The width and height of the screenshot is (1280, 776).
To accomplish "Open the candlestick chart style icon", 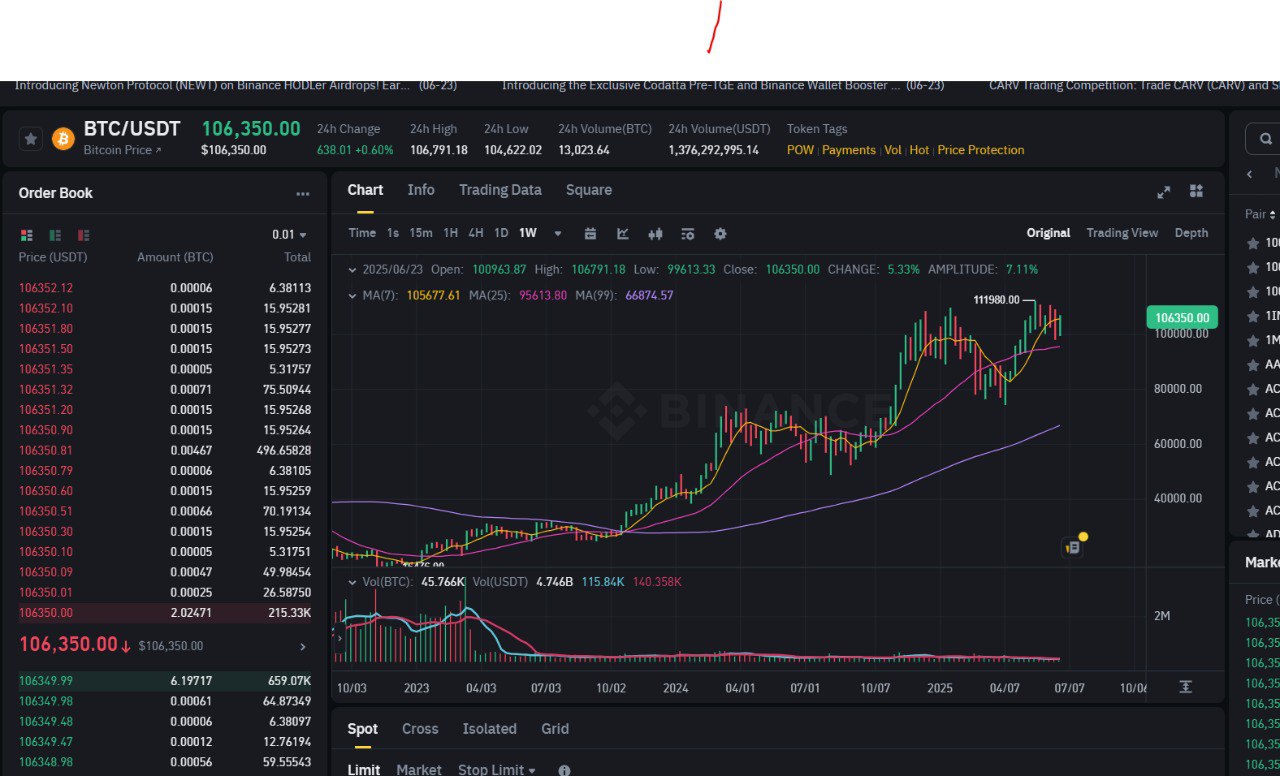I will click(x=656, y=234).
